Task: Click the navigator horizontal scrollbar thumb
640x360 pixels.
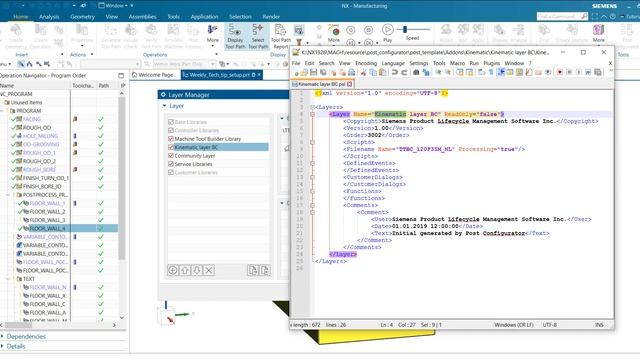Action: [x=18, y=325]
